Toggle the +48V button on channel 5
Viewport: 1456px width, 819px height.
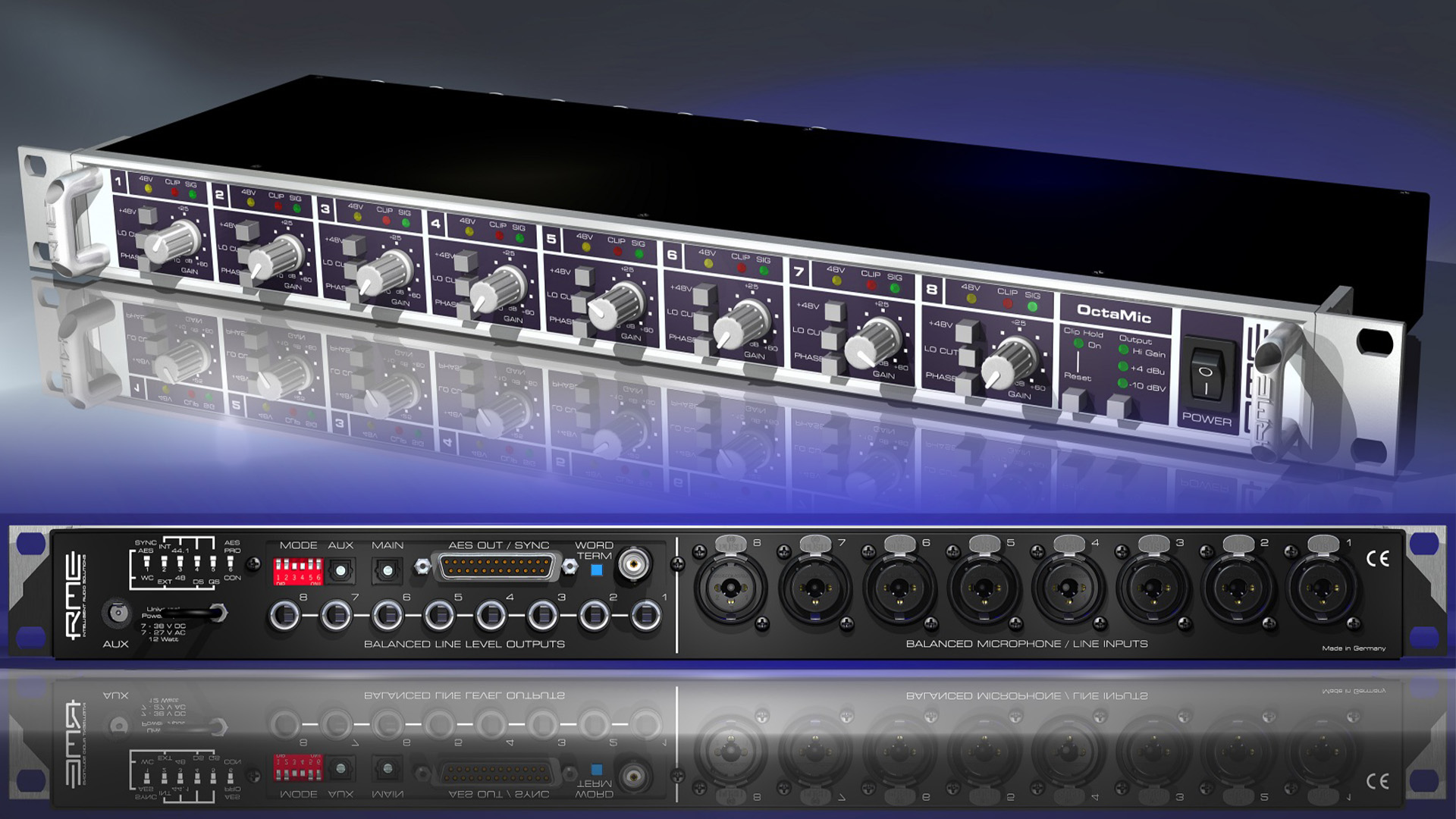[583, 276]
